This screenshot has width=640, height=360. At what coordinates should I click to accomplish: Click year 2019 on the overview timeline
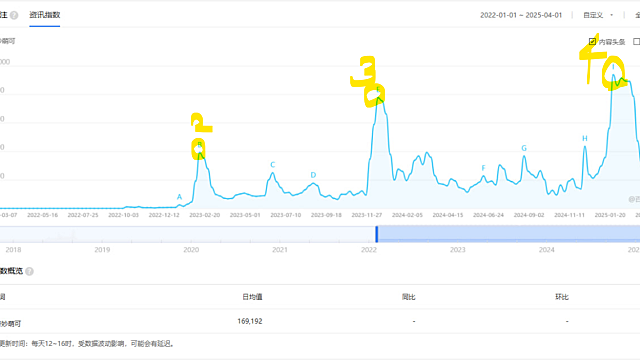(102, 250)
